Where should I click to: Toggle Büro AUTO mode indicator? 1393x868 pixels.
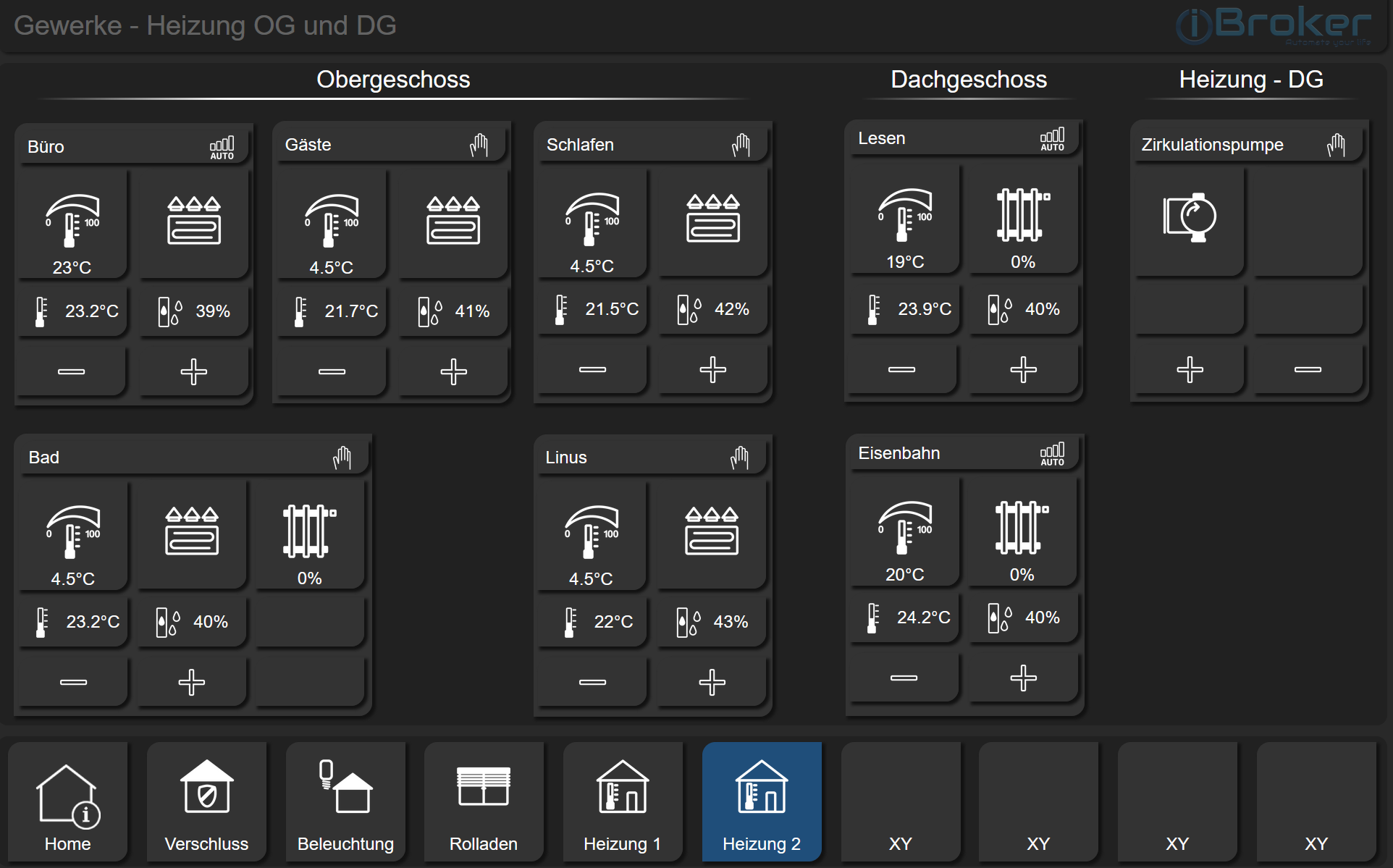(222, 147)
